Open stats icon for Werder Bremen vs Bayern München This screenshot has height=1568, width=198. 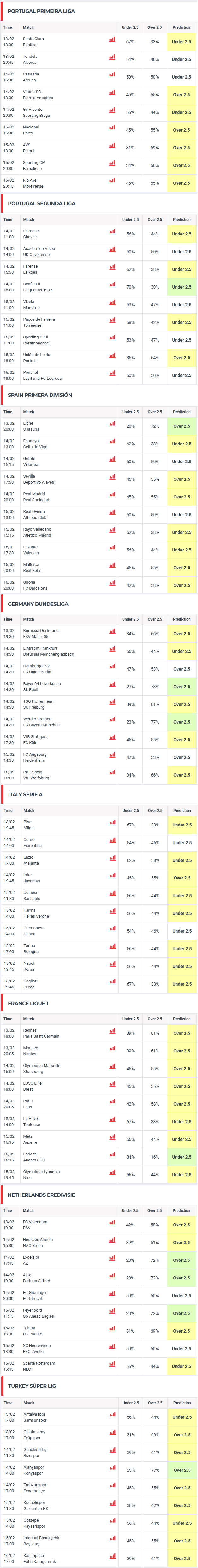(x=112, y=719)
